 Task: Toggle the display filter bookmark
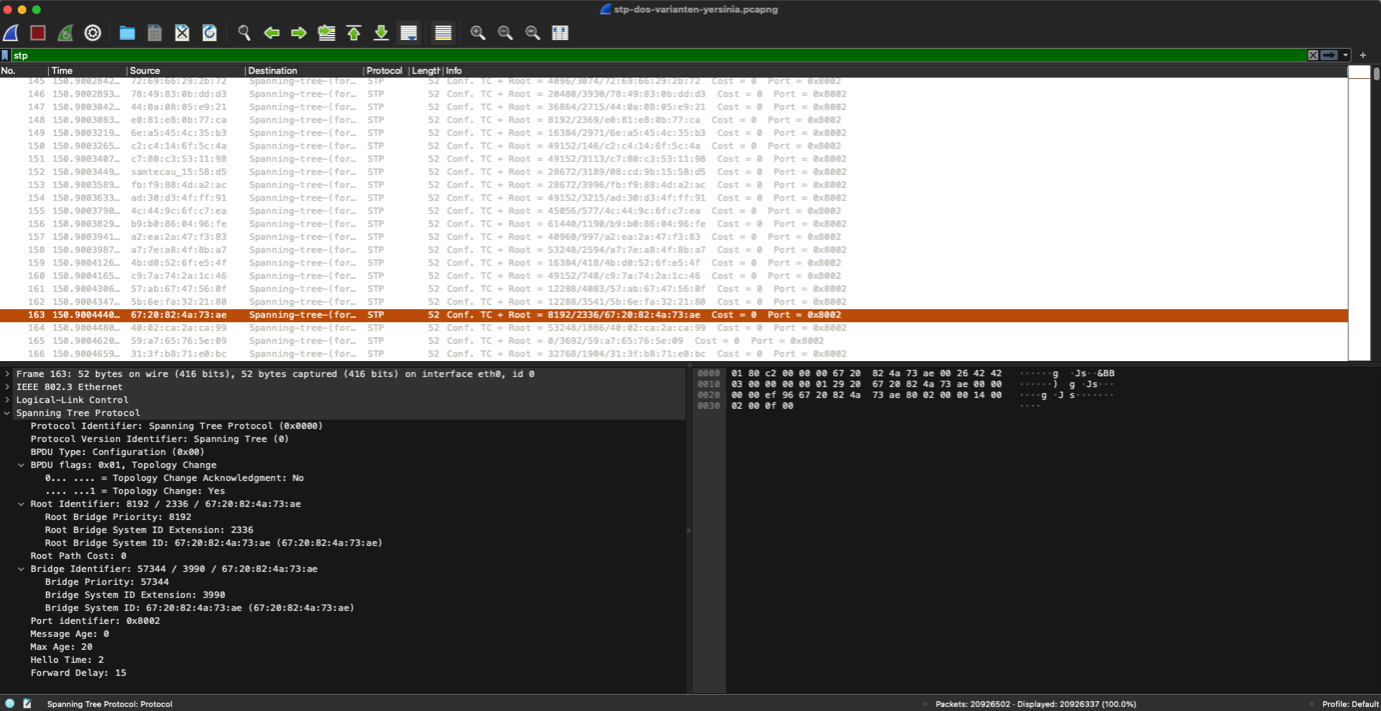[6, 55]
